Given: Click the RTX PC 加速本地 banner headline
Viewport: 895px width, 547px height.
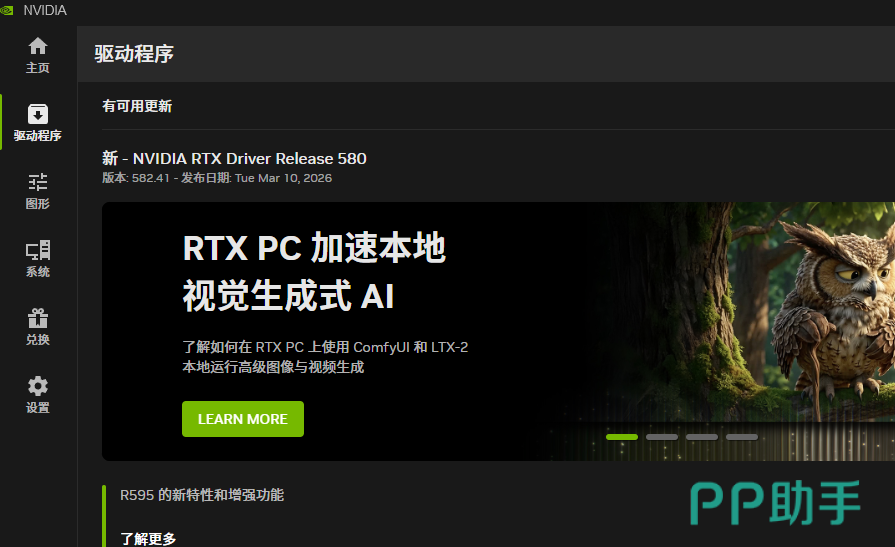Looking at the screenshot, I should [x=314, y=248].
